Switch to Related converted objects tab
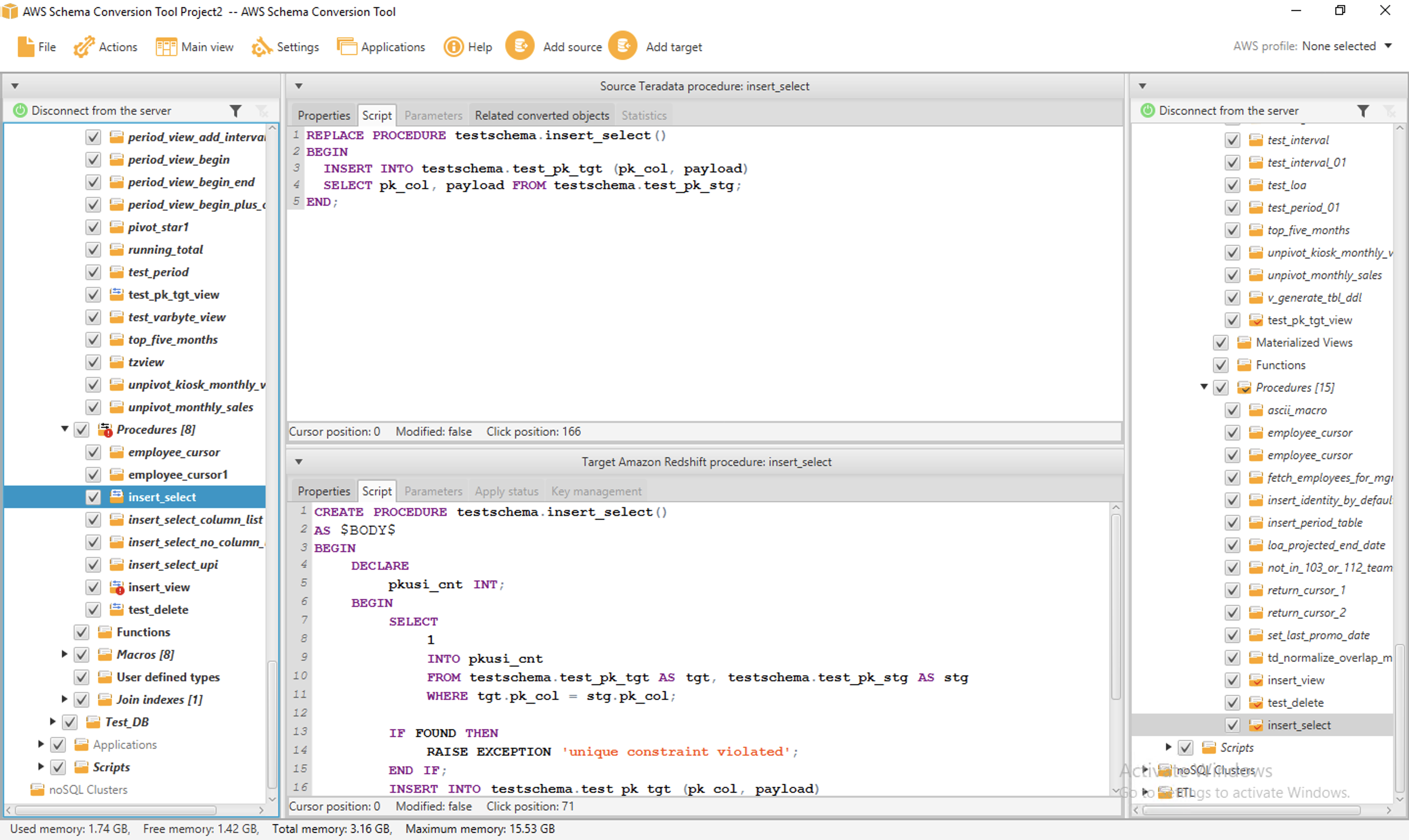Viewport: 1409px width, 840px height. click(x=542, y=116)
